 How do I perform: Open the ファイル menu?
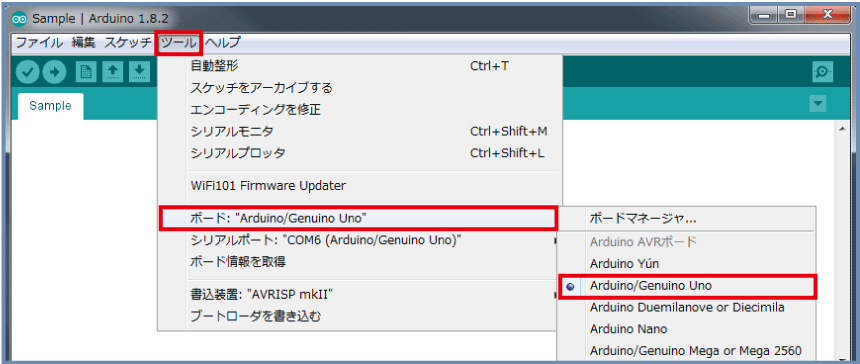[x=38, y=43]
